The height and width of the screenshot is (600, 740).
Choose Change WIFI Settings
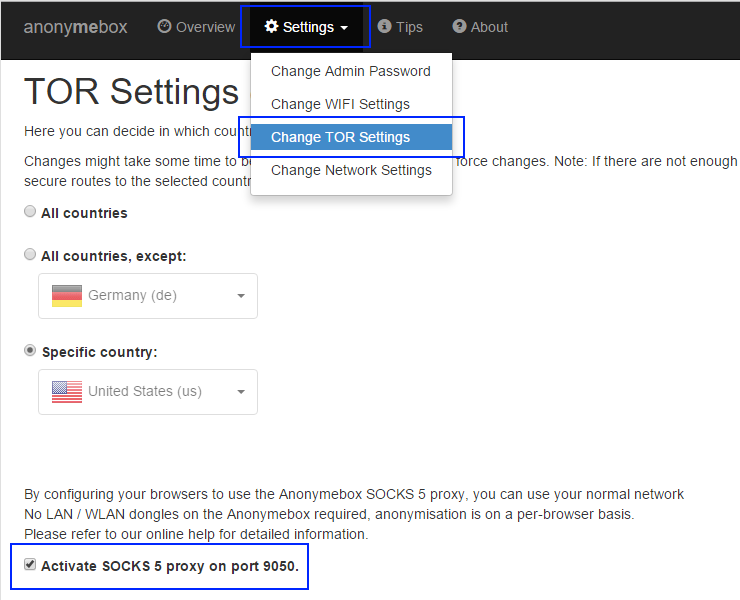point(351,104)
